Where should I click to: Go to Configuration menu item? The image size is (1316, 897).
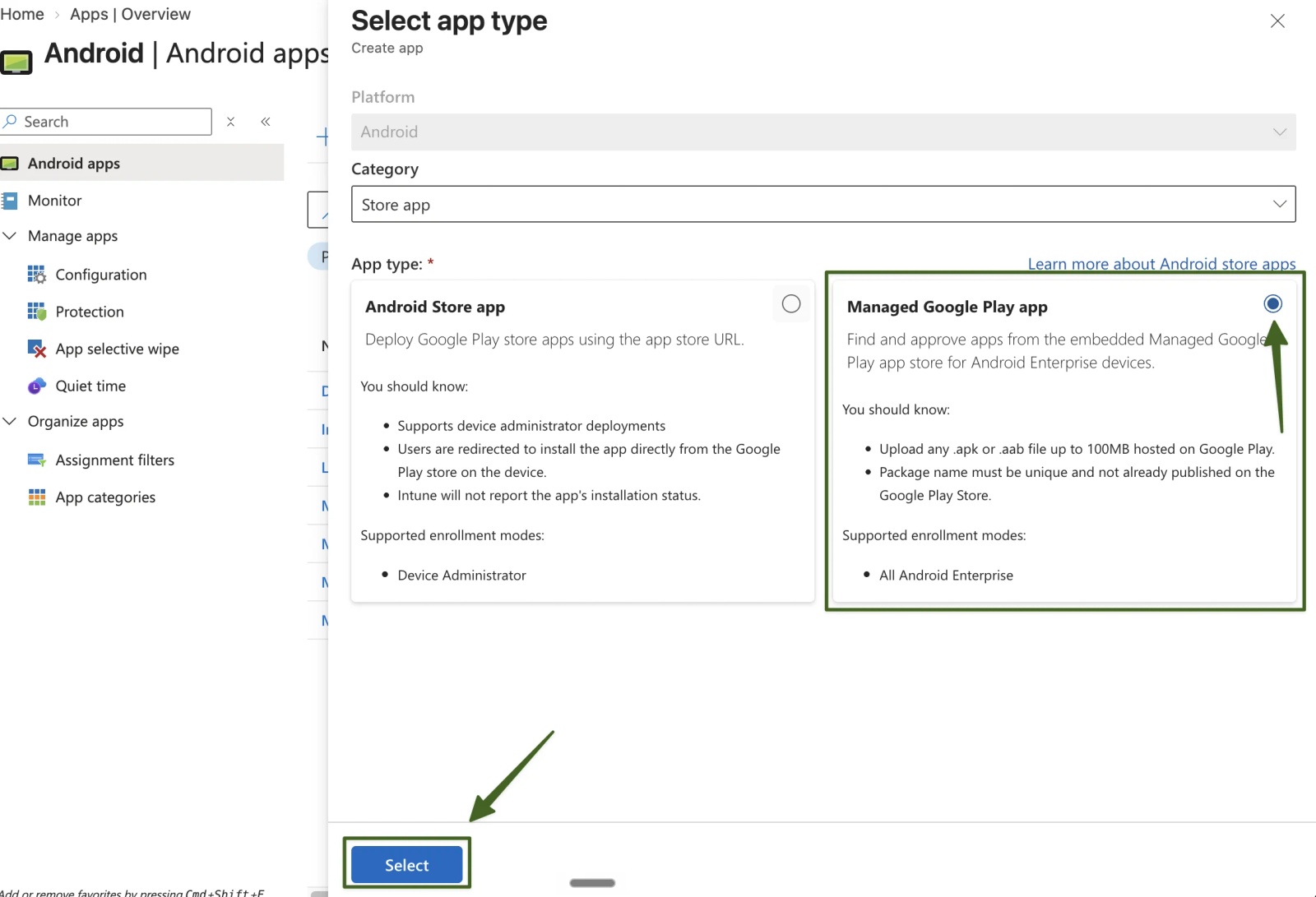pyautogui.click(x=101, y=275)
